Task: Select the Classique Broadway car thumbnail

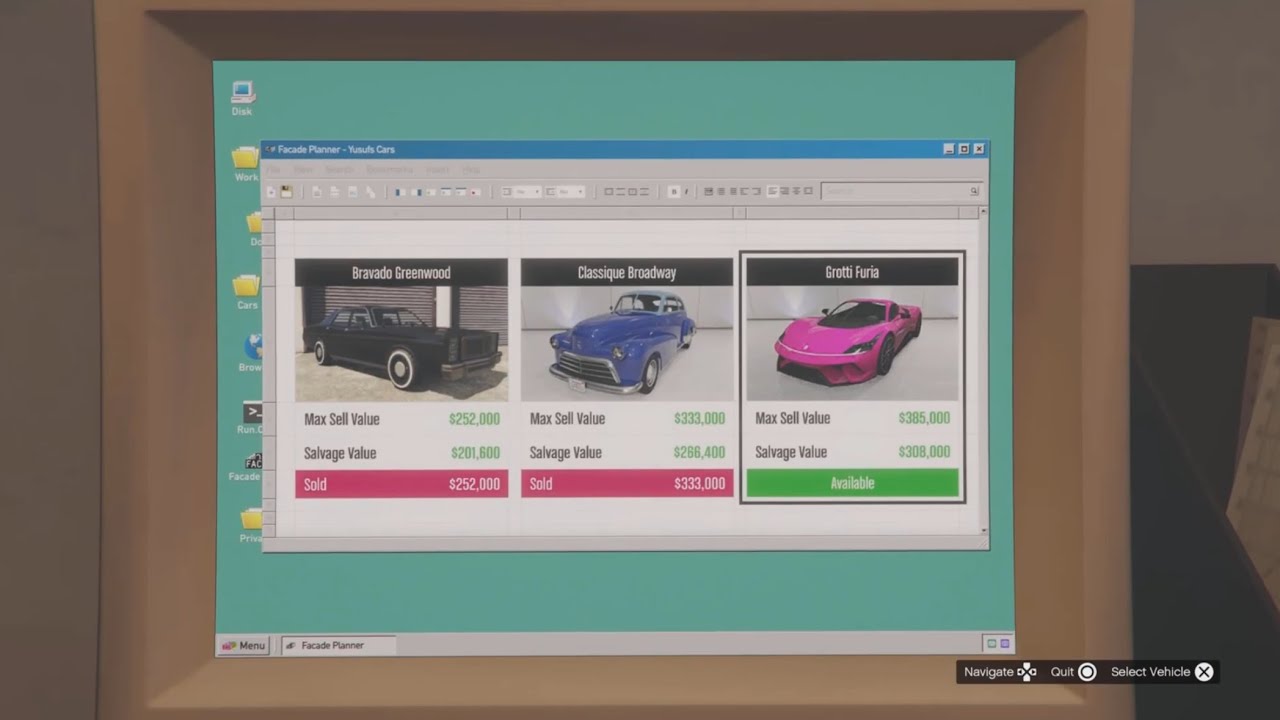Action: point(627,343)
